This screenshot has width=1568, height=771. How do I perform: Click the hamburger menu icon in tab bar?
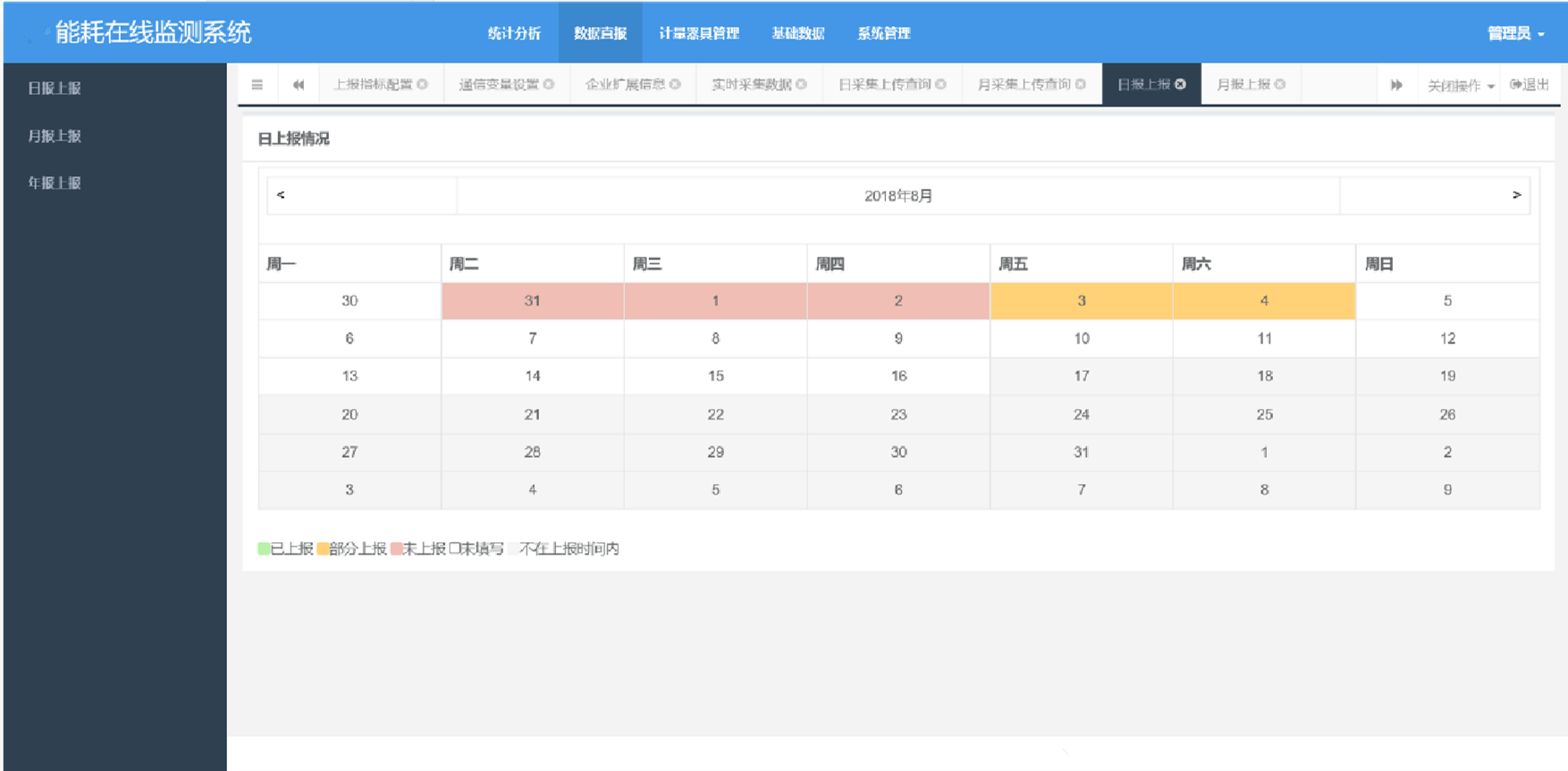(257, 85)
